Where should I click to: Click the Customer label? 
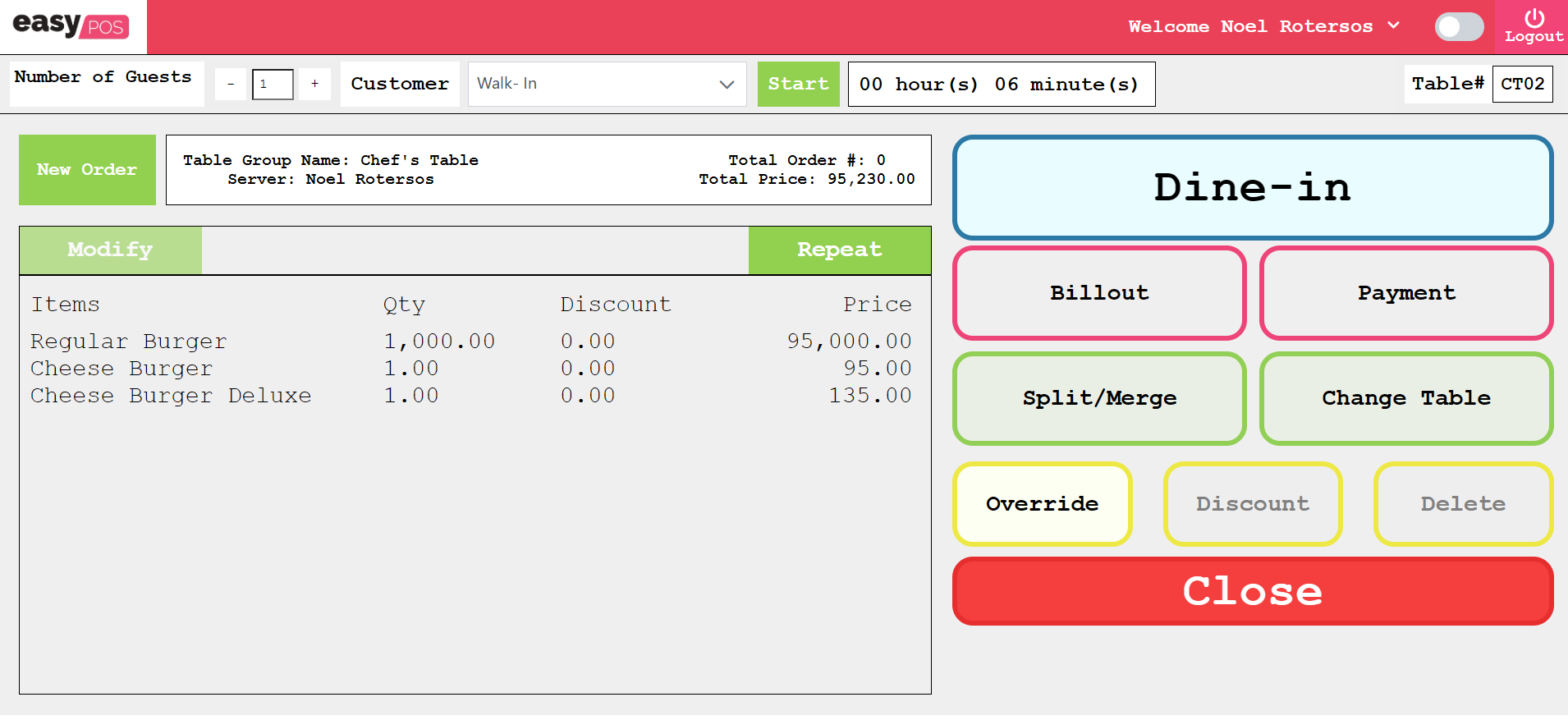(400, 84)
